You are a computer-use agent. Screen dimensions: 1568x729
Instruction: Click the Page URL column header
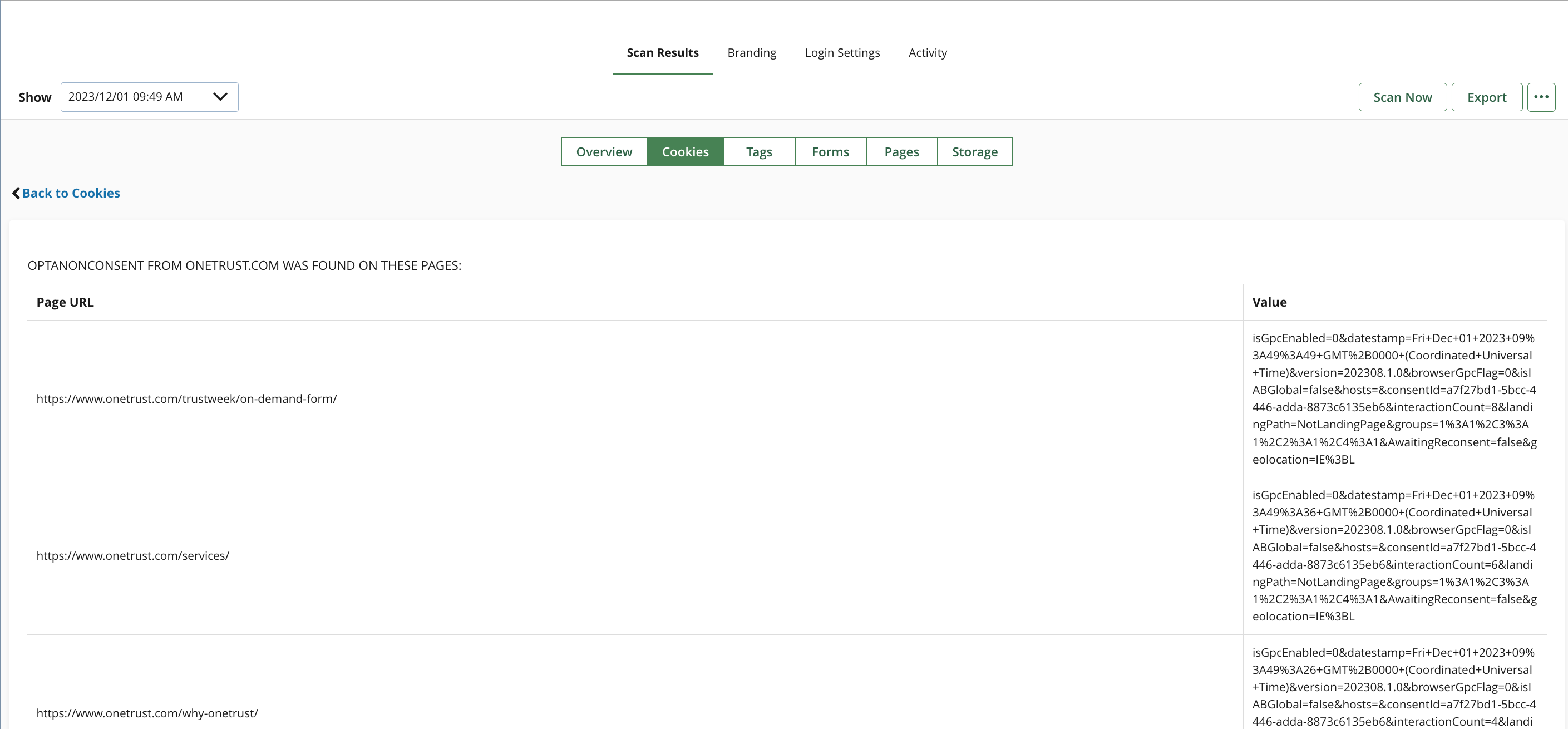point(65,301)
